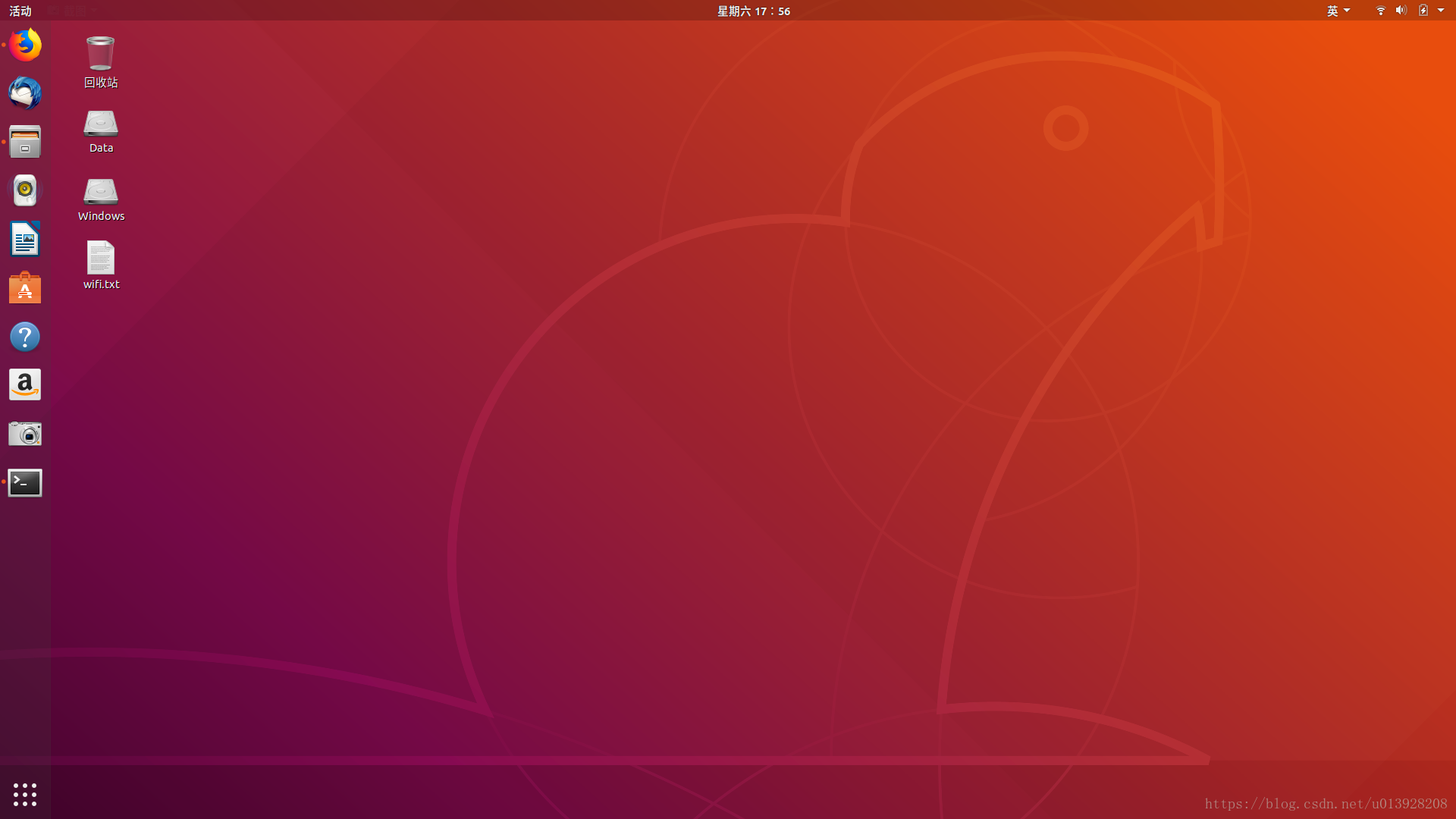Open the Screenshot camera app
The image size is (1456, 819).
click(25, 434)
